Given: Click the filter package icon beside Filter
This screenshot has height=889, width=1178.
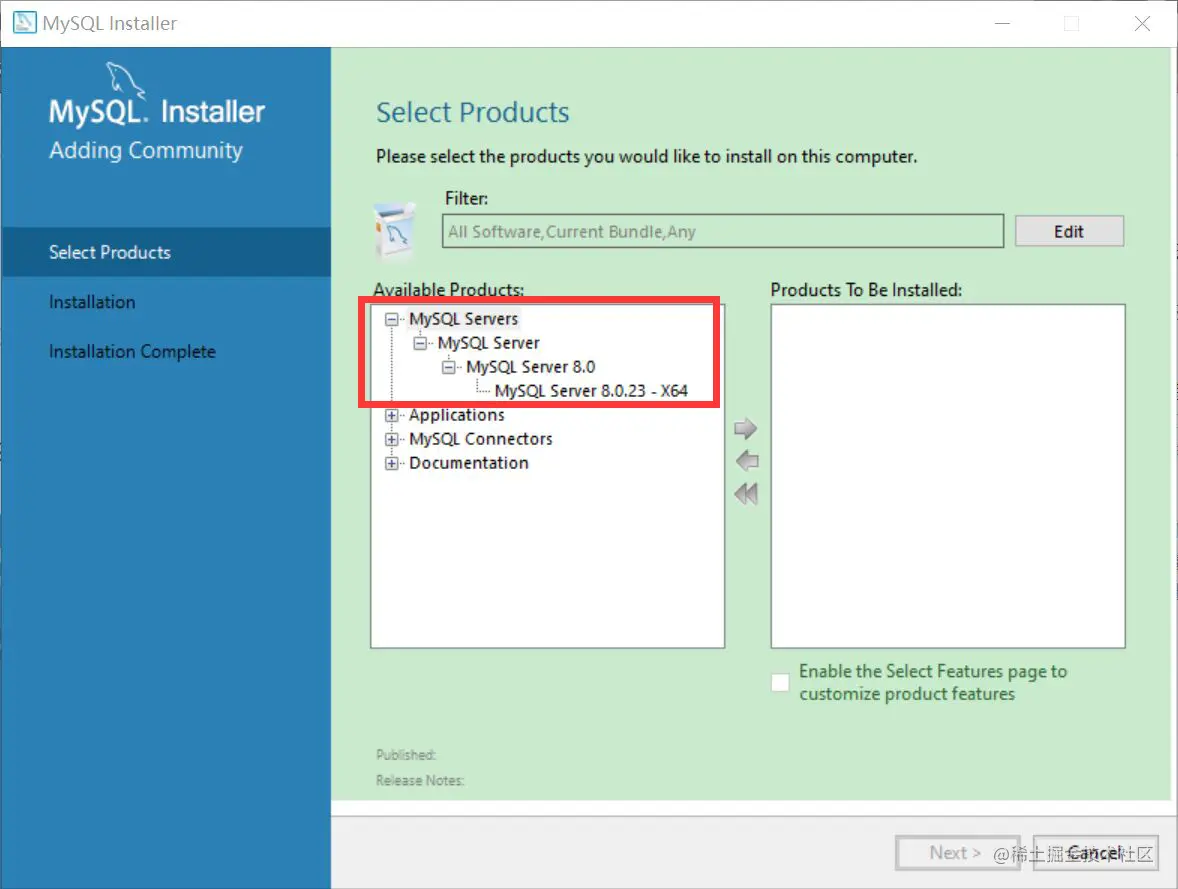Looking at the screenshot, I should [x=395, y=231].
